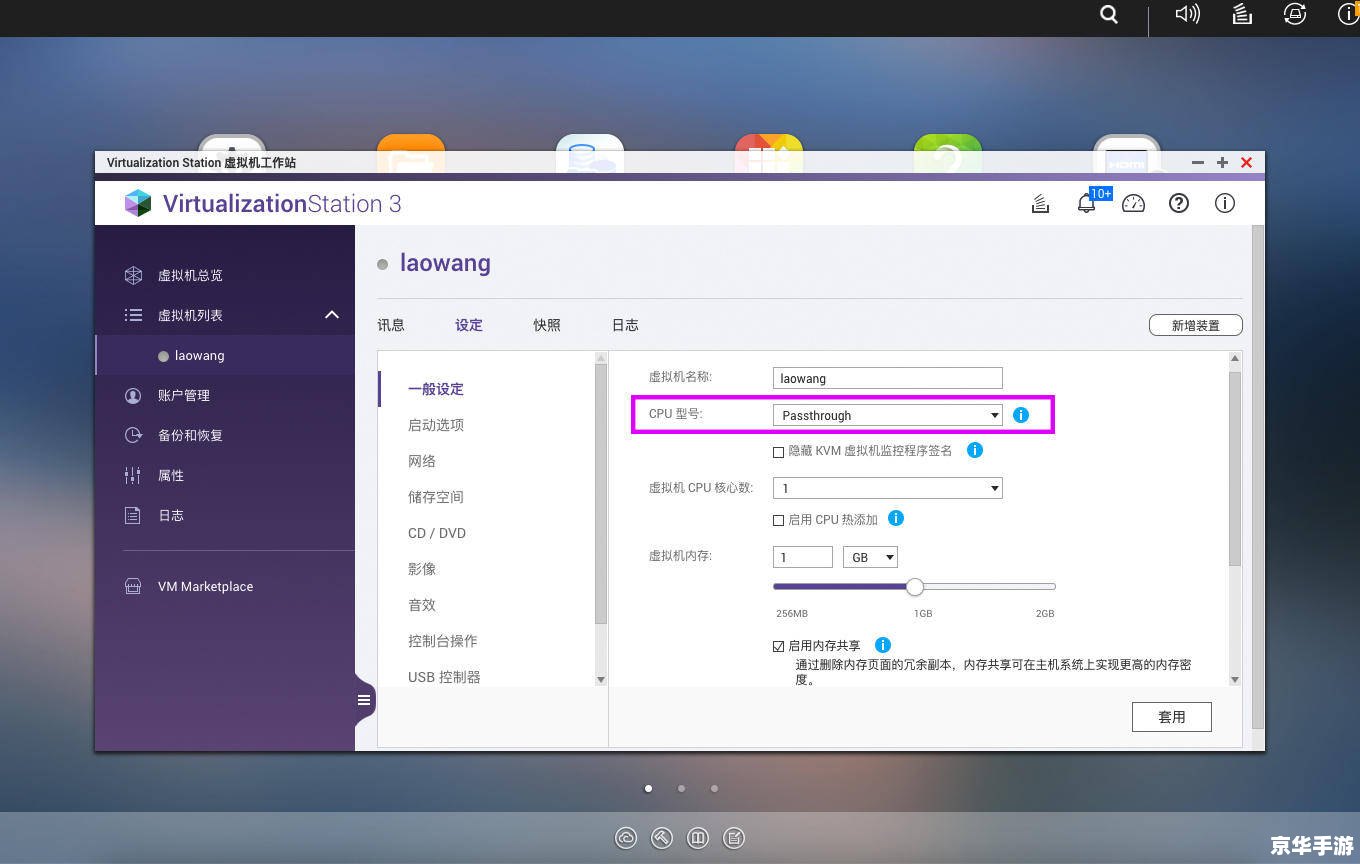
Task: Click the 套用 apply button
Action: tap(1171, 716)
